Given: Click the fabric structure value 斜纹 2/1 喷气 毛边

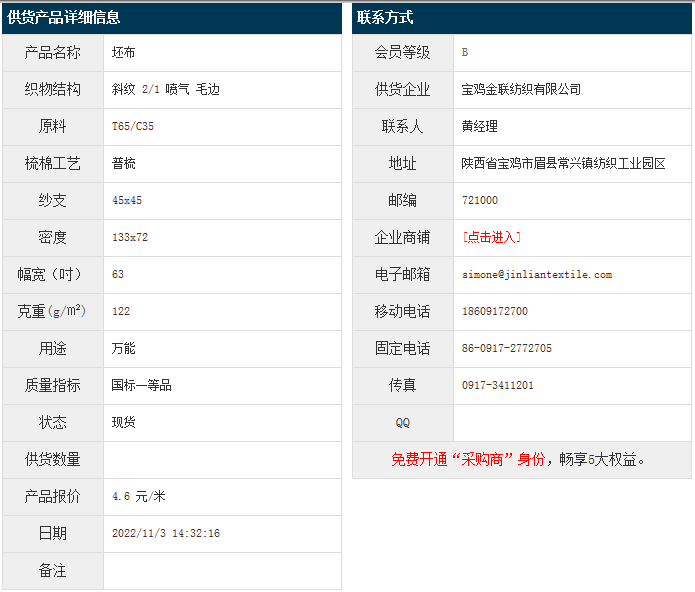Looking at the screenshot, I should 165,89.
